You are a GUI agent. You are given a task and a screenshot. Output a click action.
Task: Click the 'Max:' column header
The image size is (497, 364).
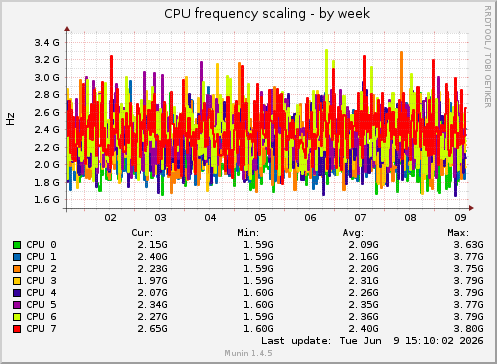(x=458, y=233)
